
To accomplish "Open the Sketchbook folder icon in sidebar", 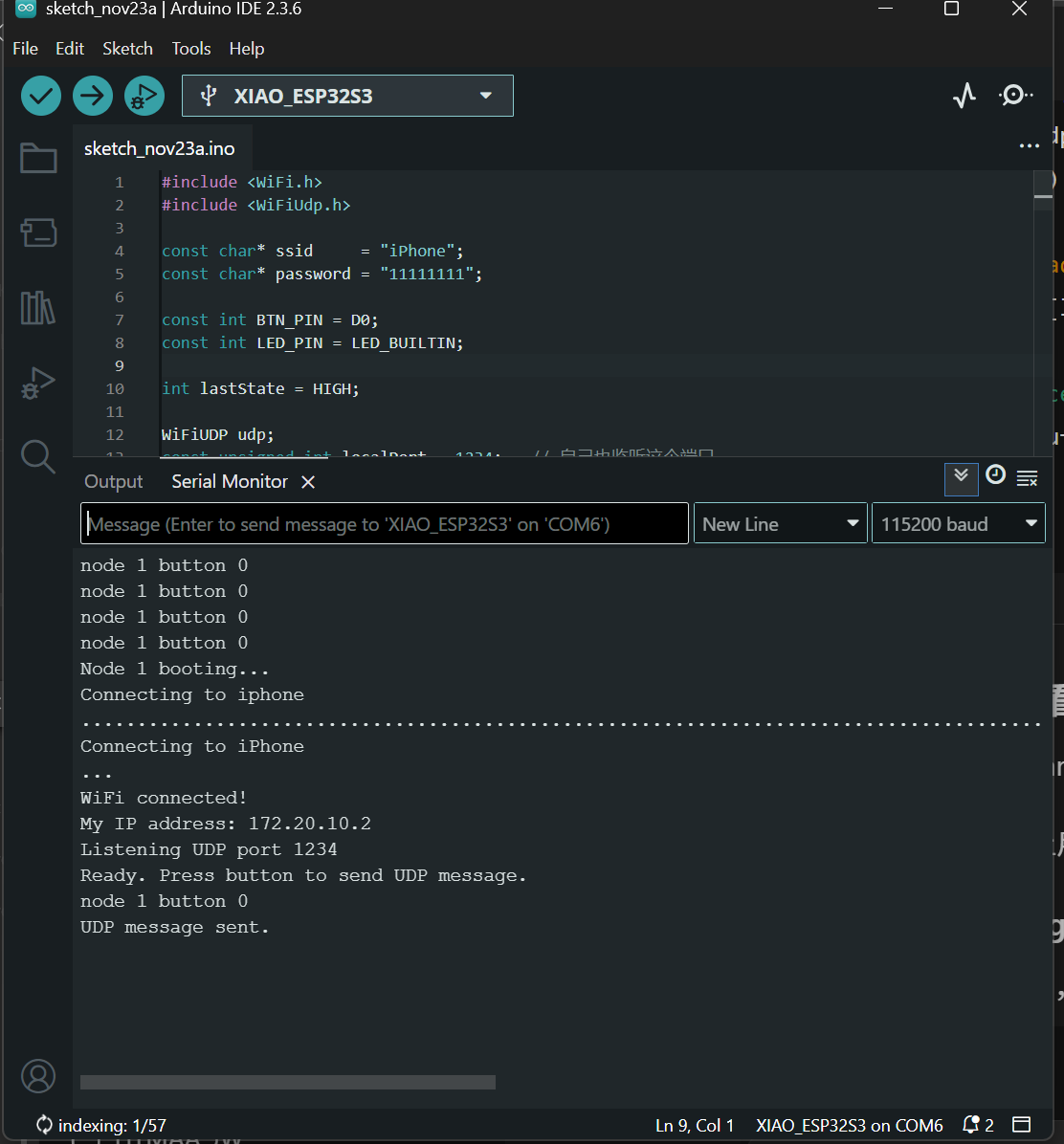I will (38, 158).
